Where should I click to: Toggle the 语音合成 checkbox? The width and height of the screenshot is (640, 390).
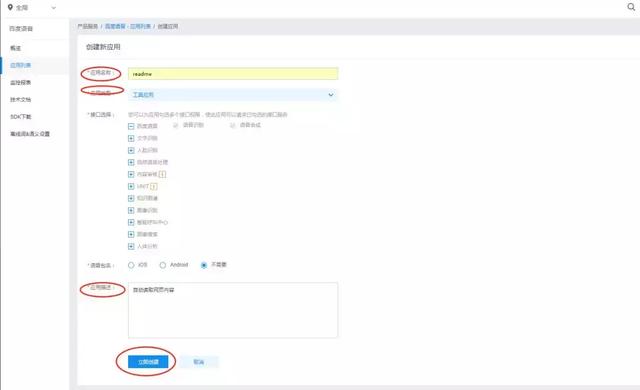click(233, 125)
